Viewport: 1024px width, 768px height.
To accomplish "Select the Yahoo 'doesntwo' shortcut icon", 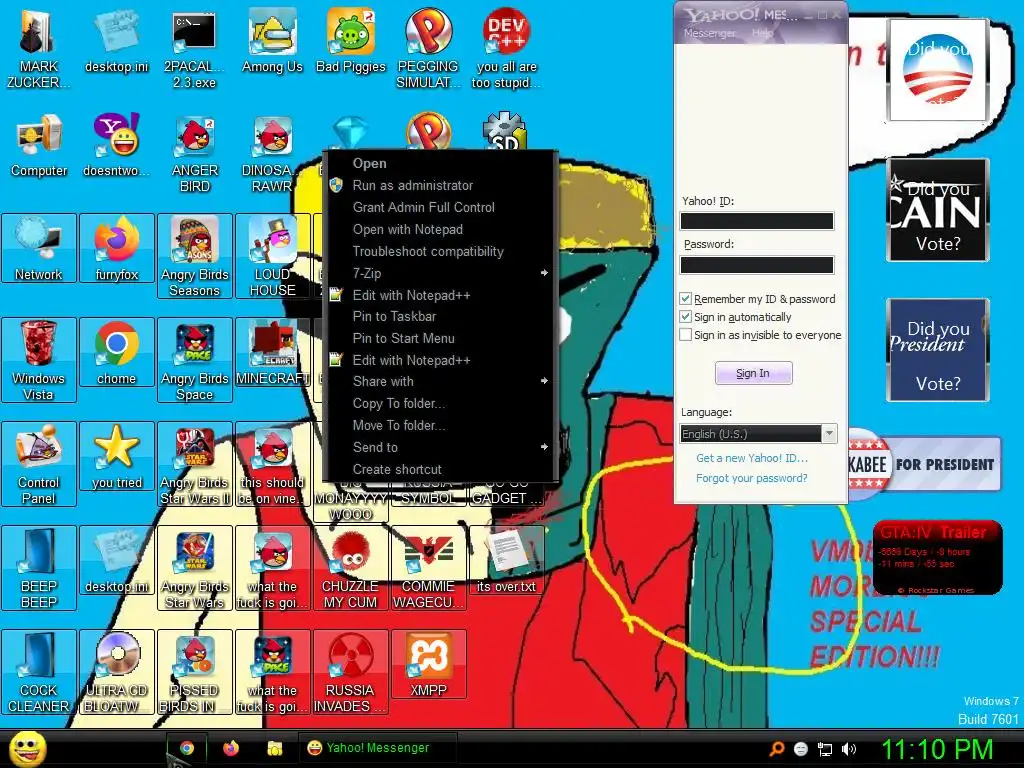I will [x=116, y=145].
